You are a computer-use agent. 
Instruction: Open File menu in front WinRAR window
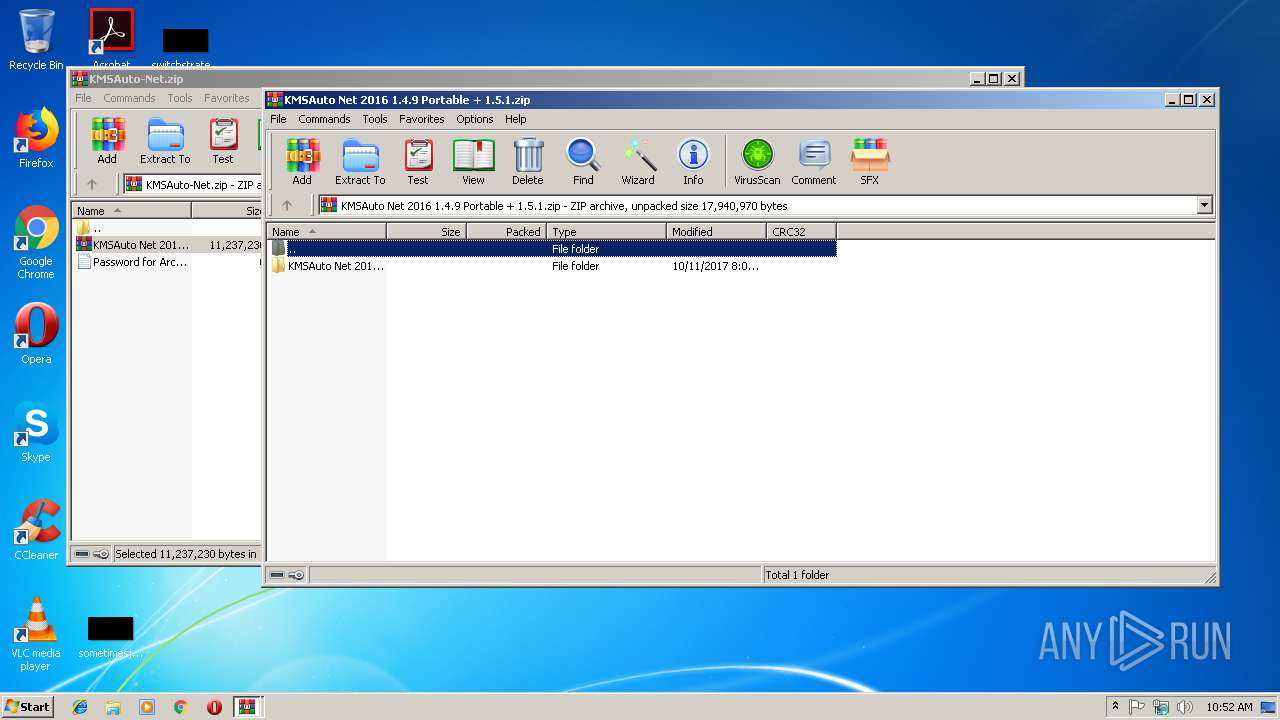click(278, 119)
